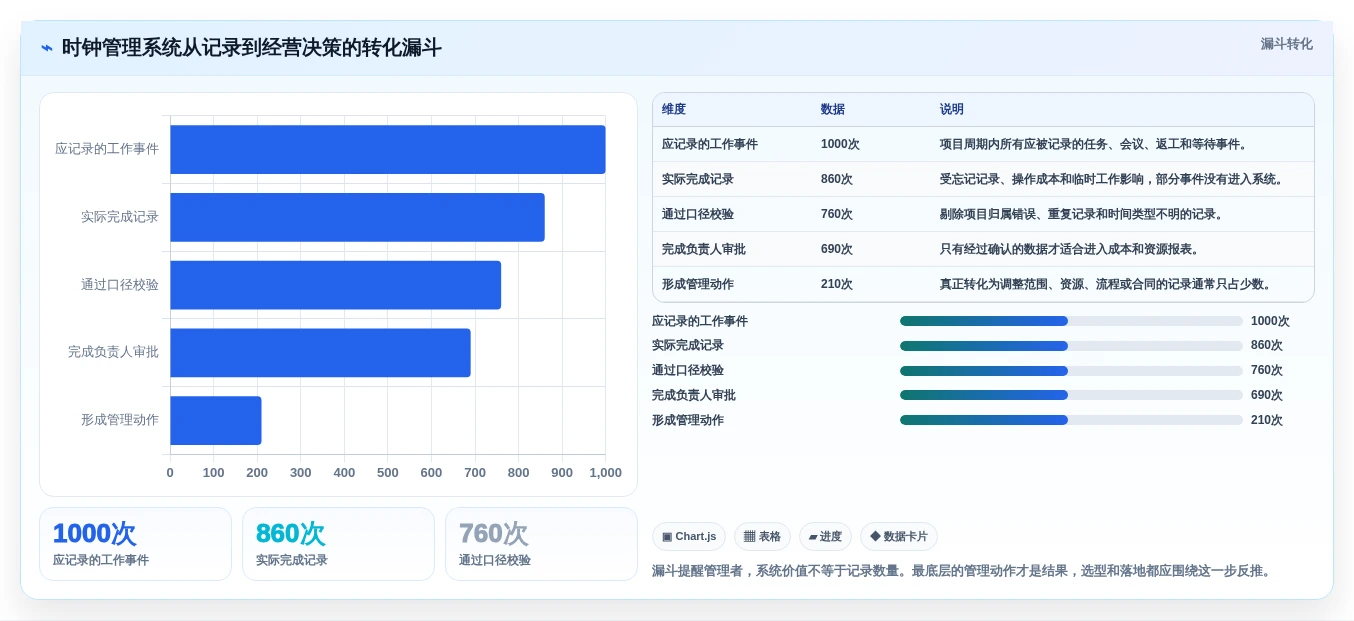Select the 表格 tag chip
The image size is (1354, 621).
click(762, 537)
